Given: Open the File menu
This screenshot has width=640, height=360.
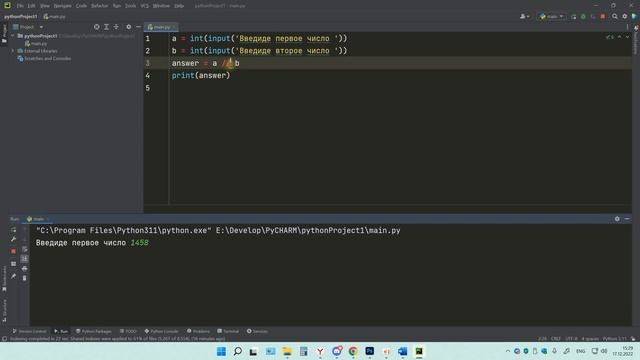Looking at the screenshot, I should click(x=20, y=6).
